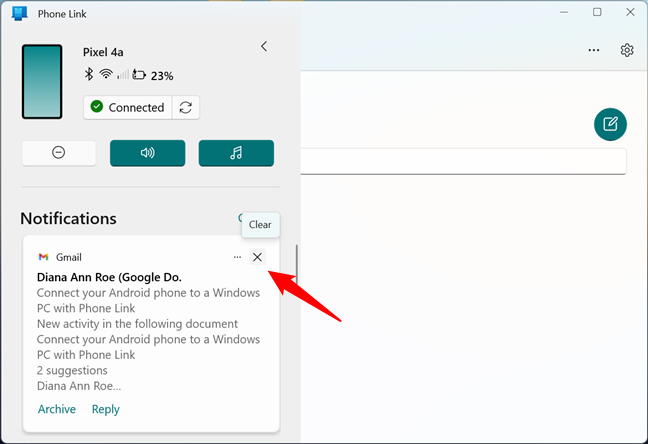Compose a new message
This screenshot has height=444, width=648.
(x=610, y=124)
